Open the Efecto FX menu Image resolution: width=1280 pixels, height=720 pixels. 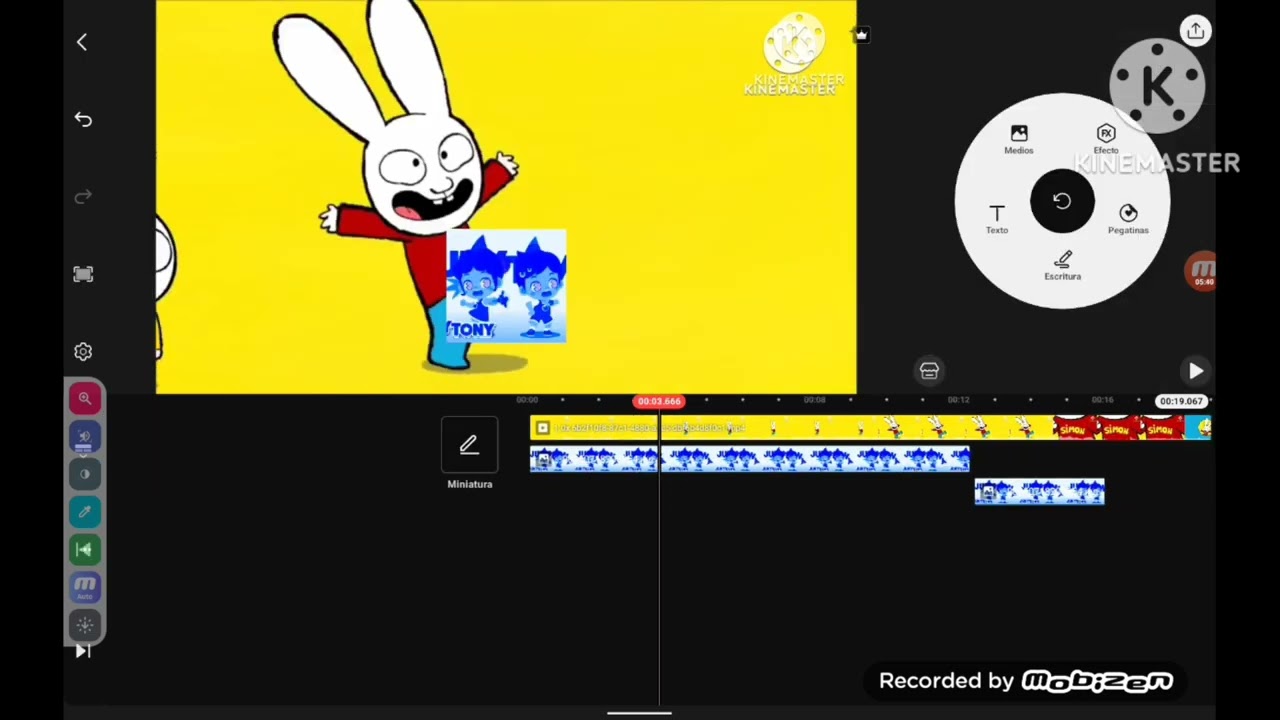tap(1106, 139)
